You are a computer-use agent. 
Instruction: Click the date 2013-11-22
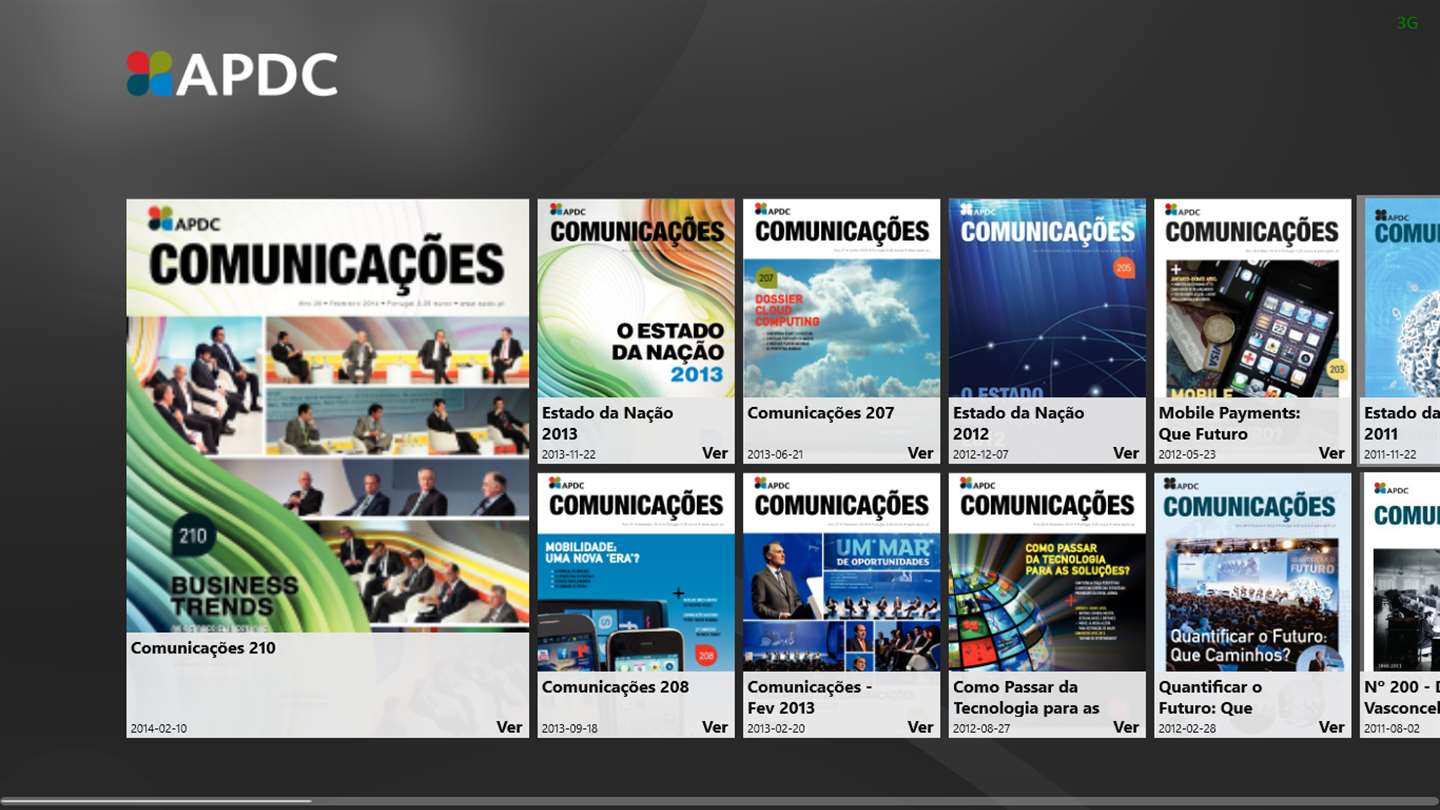pyautogui.click(x=569, y=454)
